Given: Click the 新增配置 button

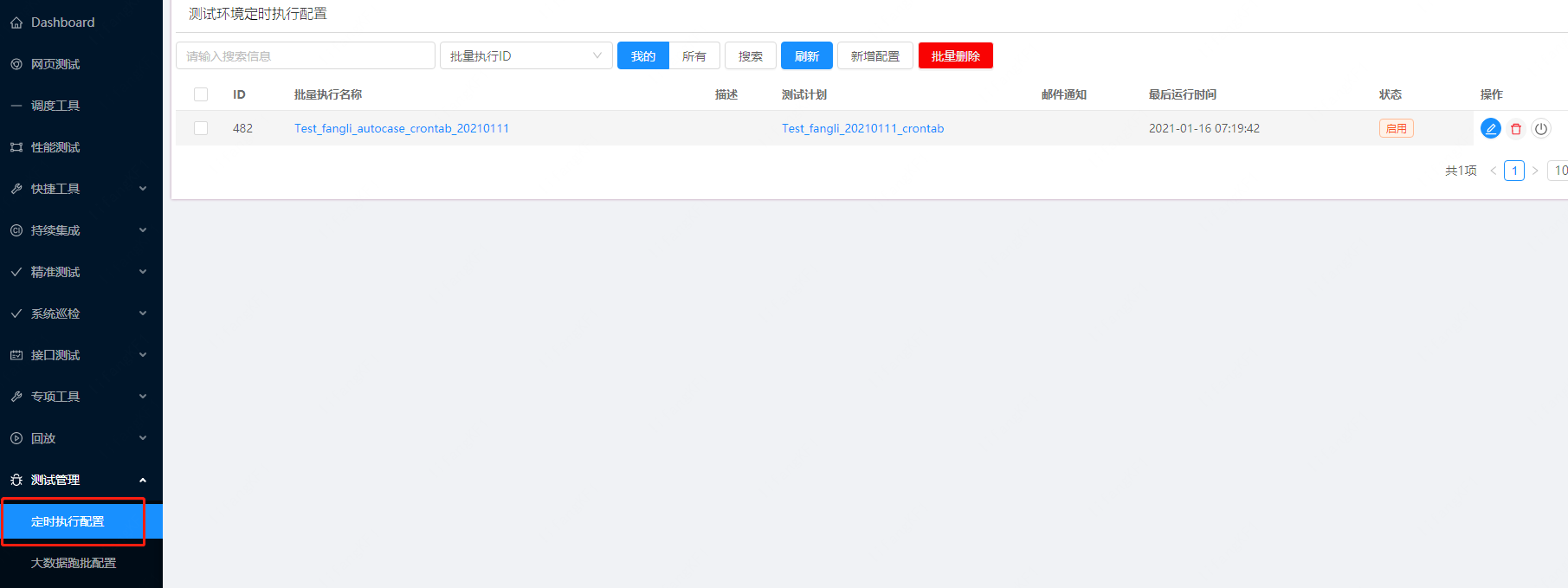Looking at the screenshot, I should tap(875, 55).
